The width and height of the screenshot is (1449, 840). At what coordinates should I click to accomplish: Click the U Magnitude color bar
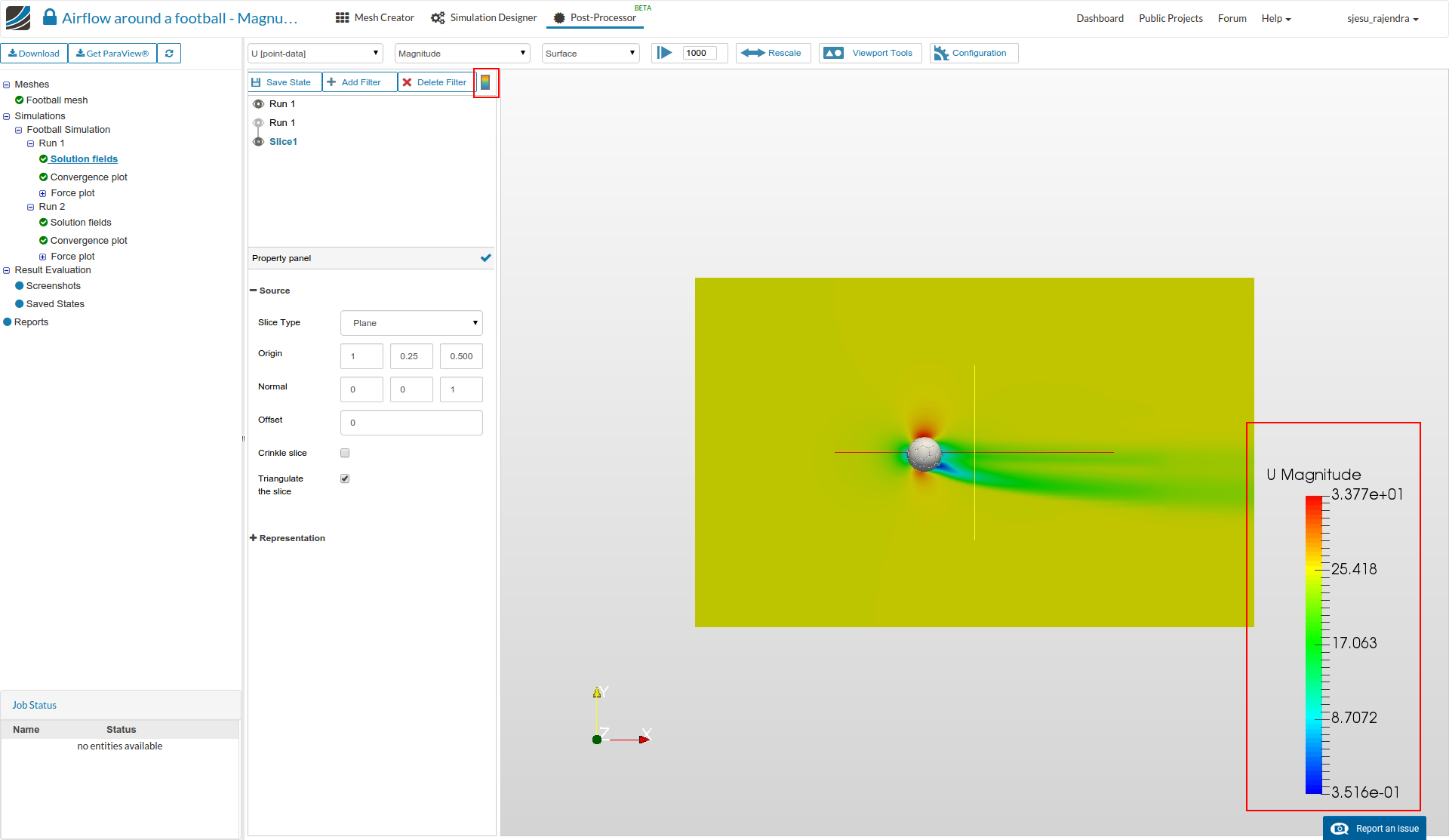[1314, 644]
